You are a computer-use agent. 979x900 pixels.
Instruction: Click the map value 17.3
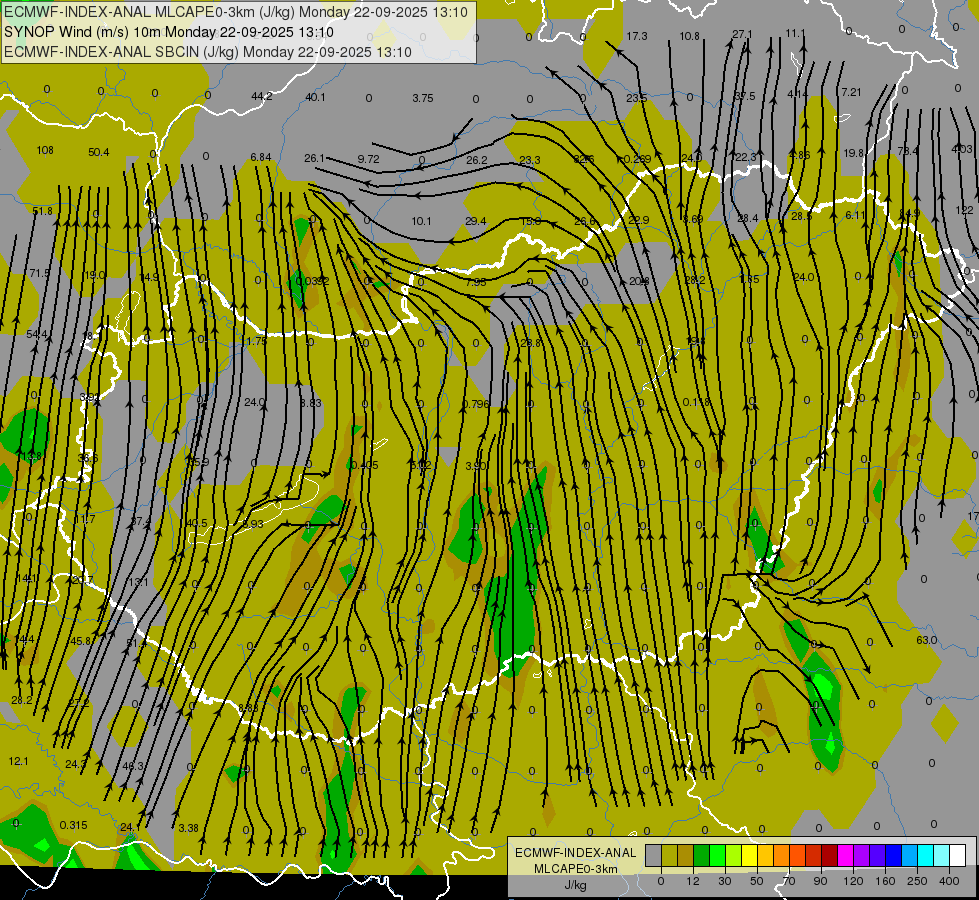(x=637, y=36)
